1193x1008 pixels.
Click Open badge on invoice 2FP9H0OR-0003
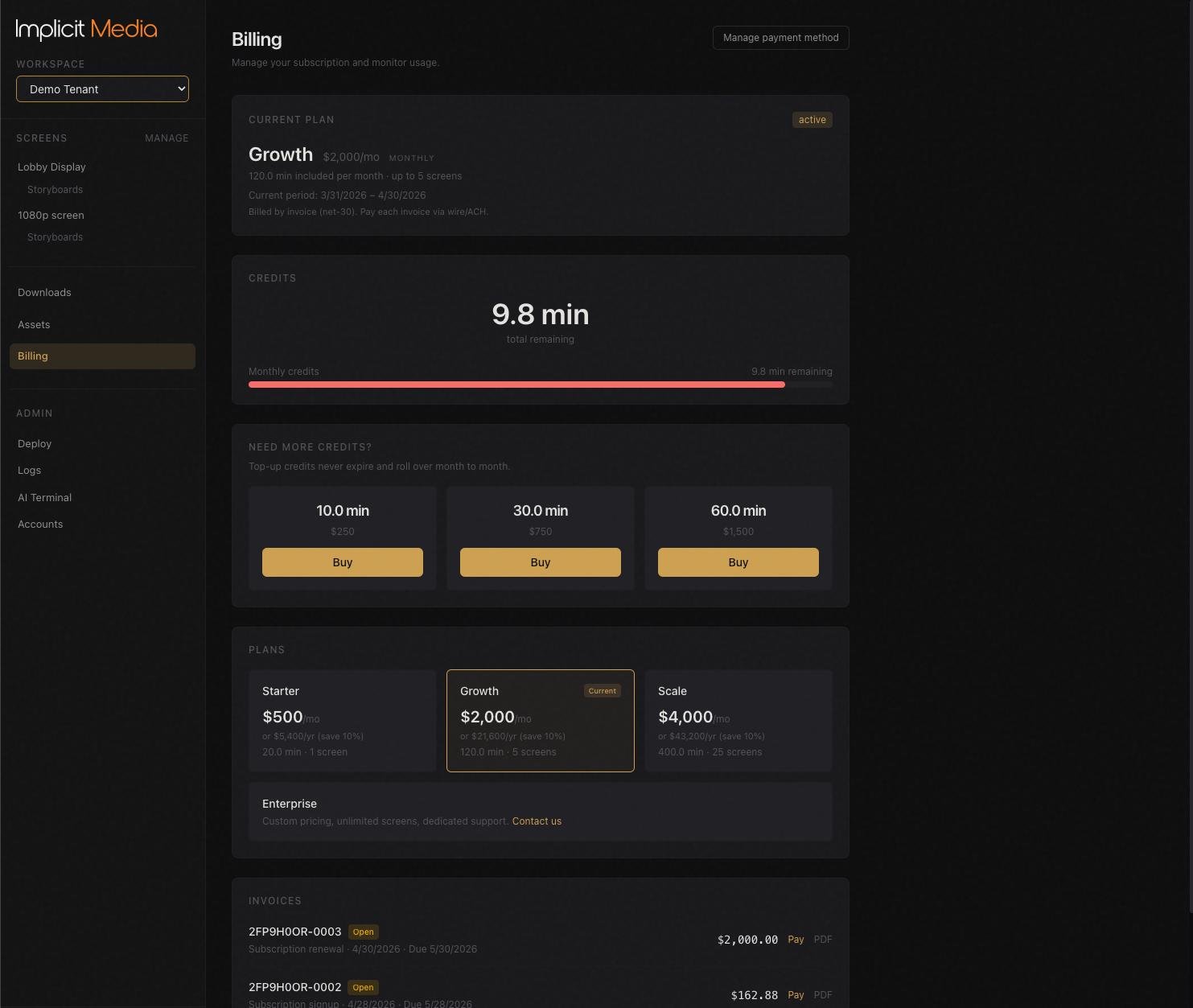point(364,932)
